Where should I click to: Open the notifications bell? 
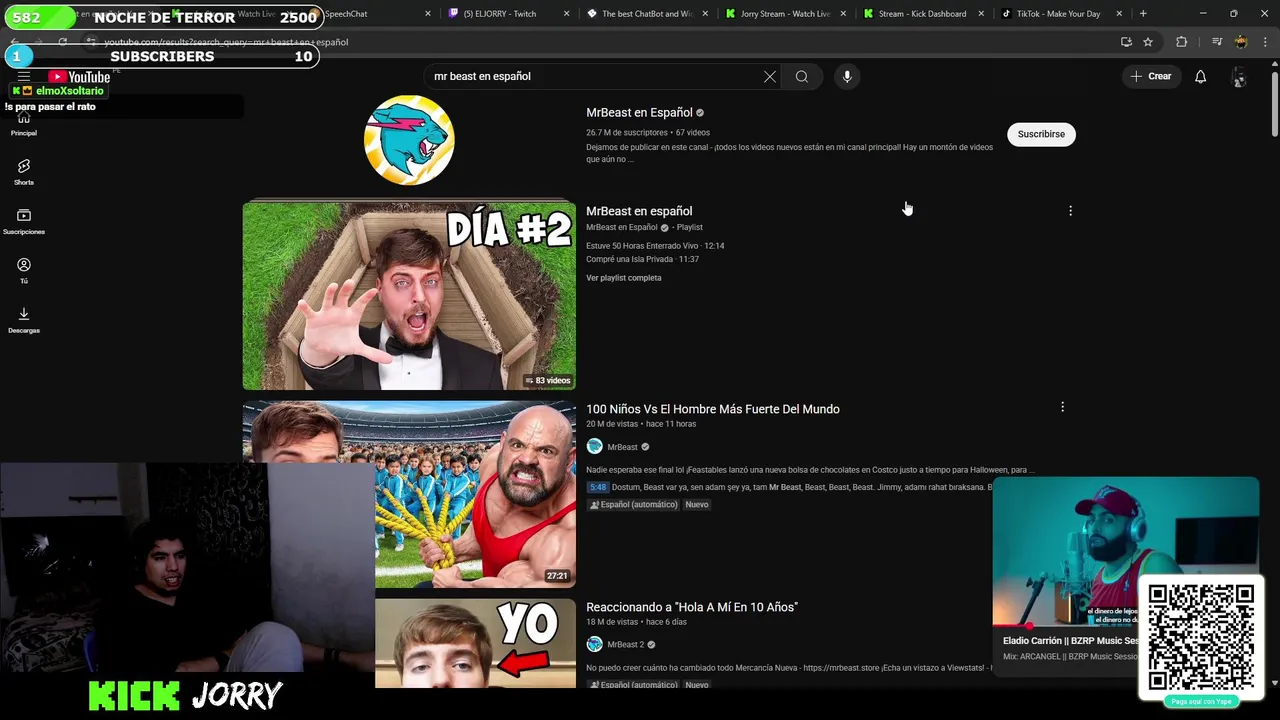tap(1201, 77)
